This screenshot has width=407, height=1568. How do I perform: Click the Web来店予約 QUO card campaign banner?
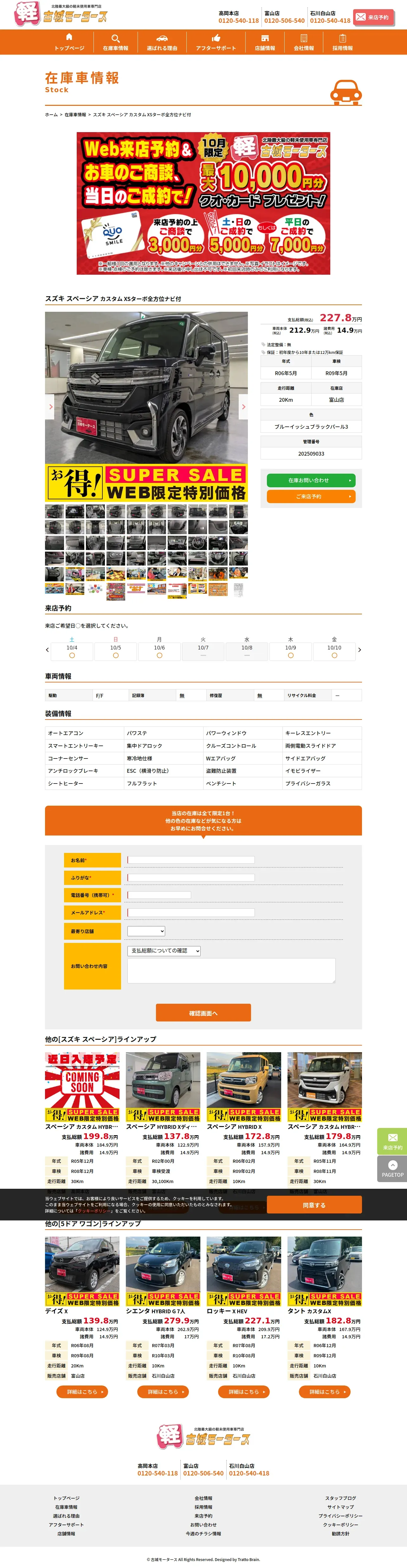click(x=203, y=203)
